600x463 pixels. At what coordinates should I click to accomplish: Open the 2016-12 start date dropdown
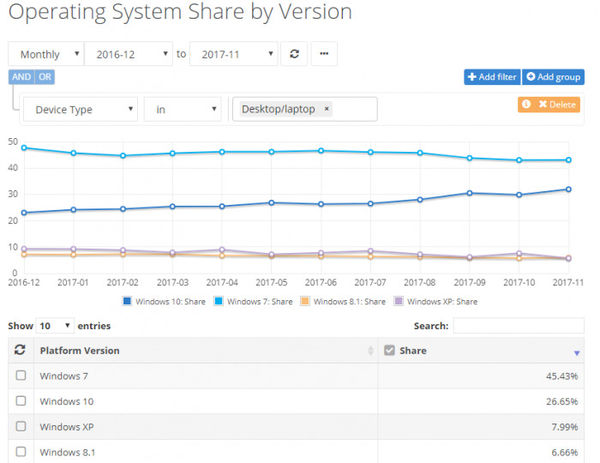(x=128, y=54)
